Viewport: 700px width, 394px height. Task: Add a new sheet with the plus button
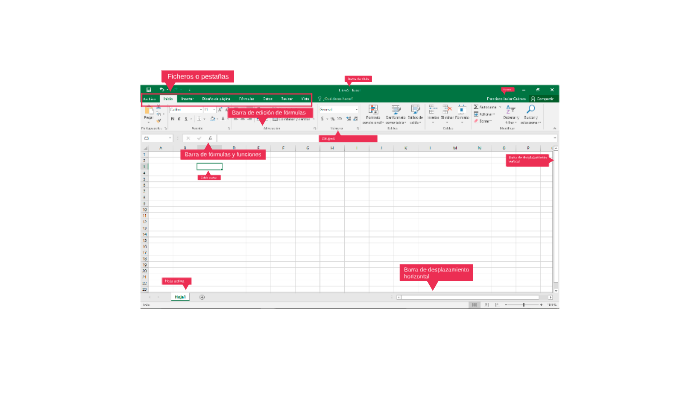click(x=202, y=297)
